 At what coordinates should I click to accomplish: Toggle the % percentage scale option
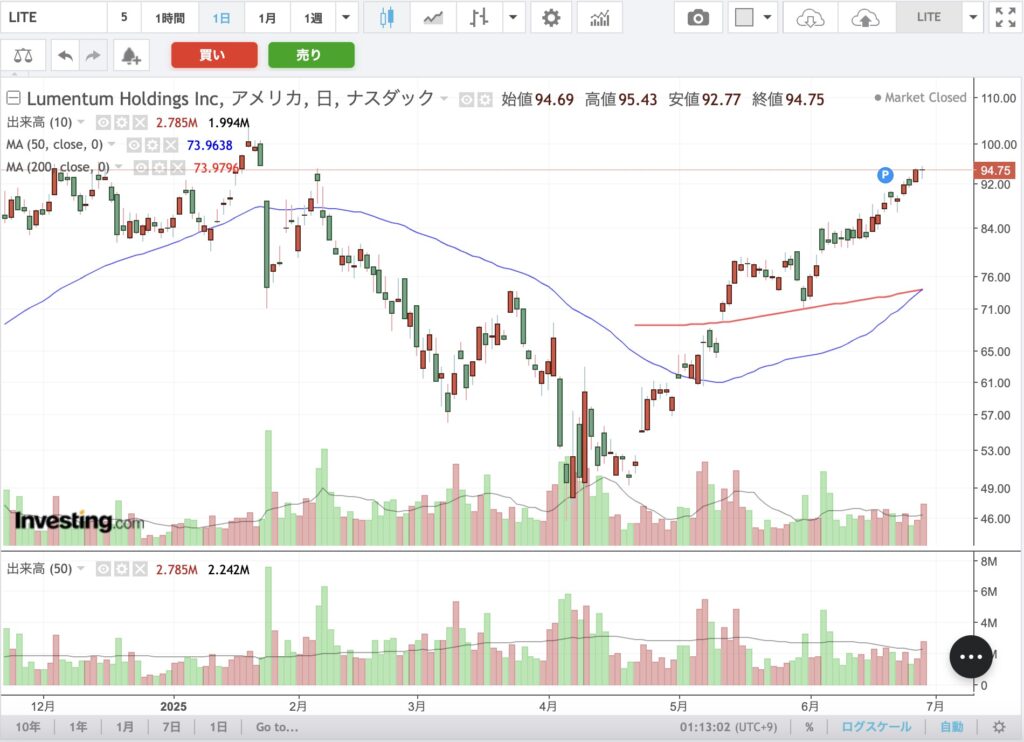pyautogui.click(x=809, y=726)
